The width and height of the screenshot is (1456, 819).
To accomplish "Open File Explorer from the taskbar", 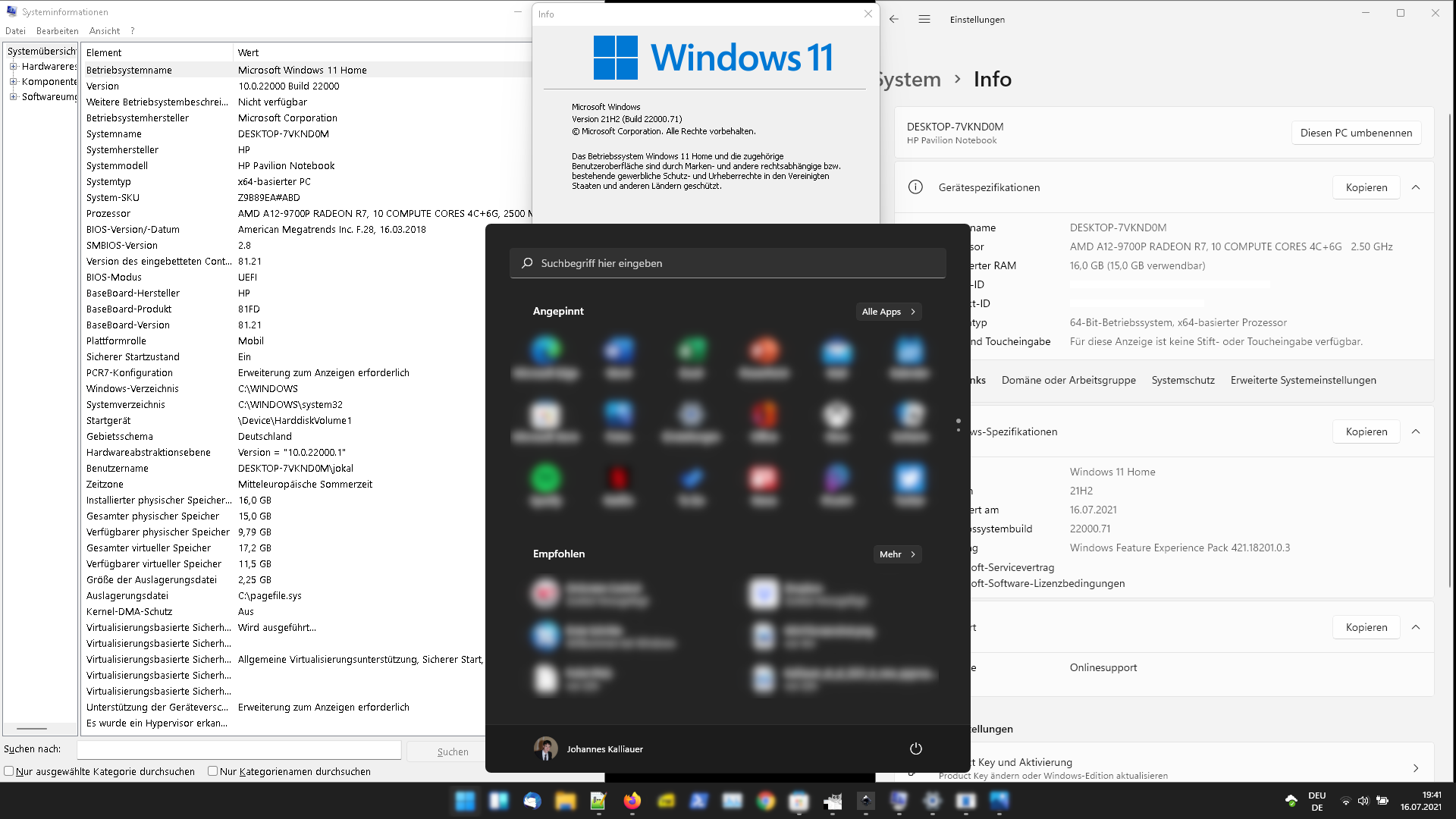I will (566, 801).
